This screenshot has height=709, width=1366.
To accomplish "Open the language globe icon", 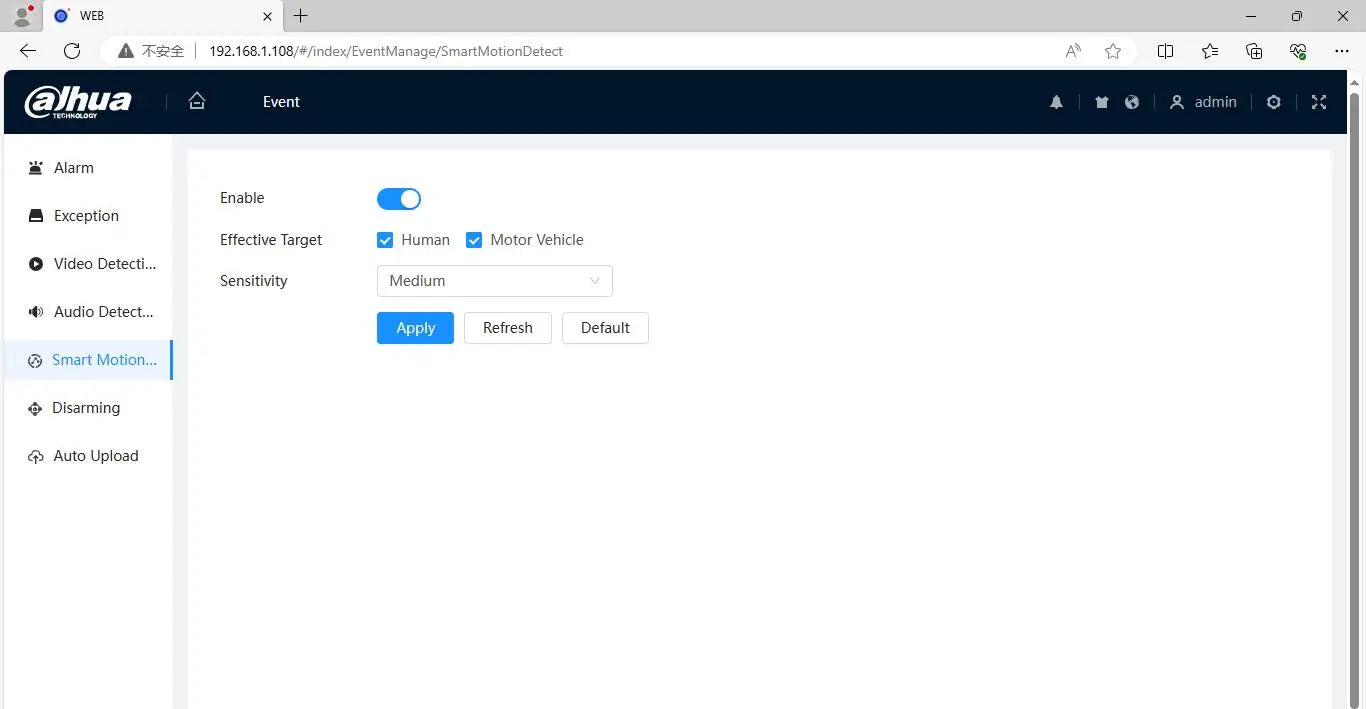I will coord(1132,102).
